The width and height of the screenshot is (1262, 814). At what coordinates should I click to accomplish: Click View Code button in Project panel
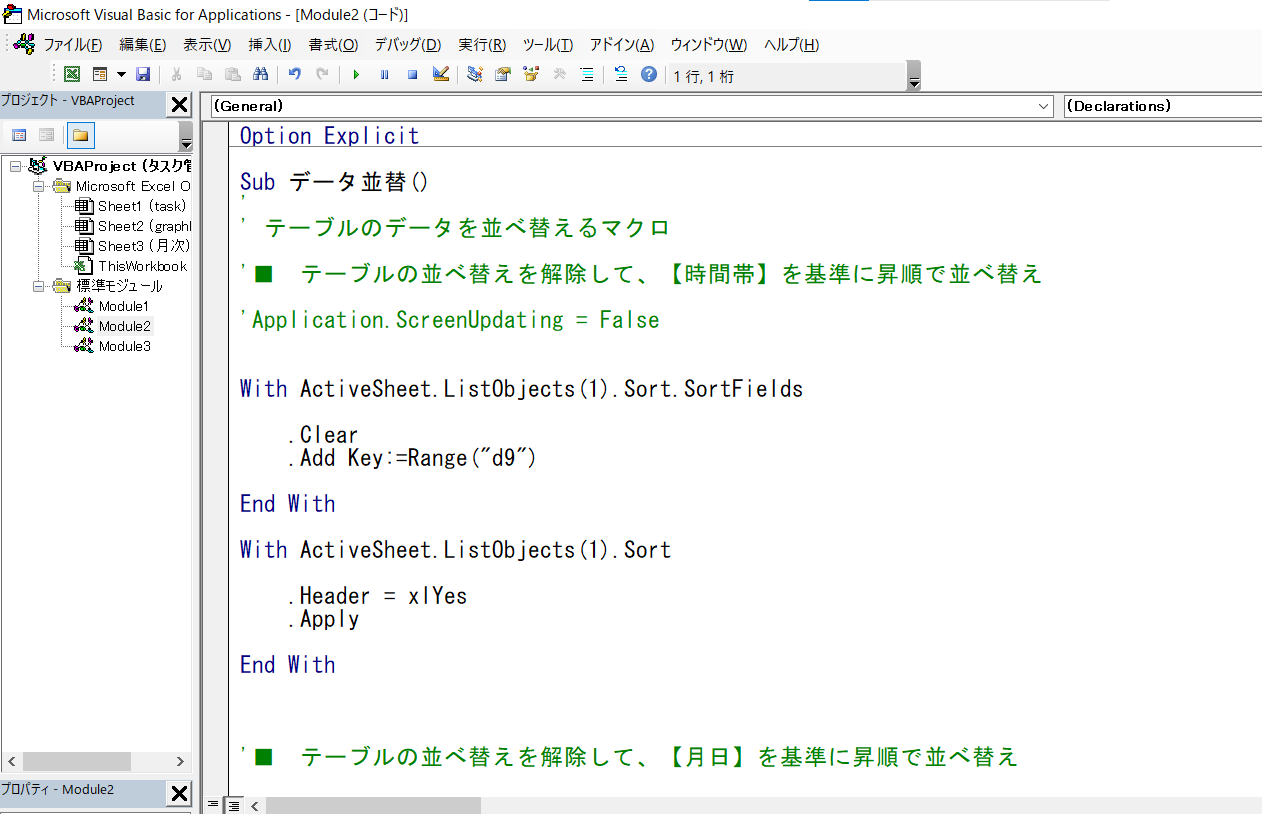19,135
